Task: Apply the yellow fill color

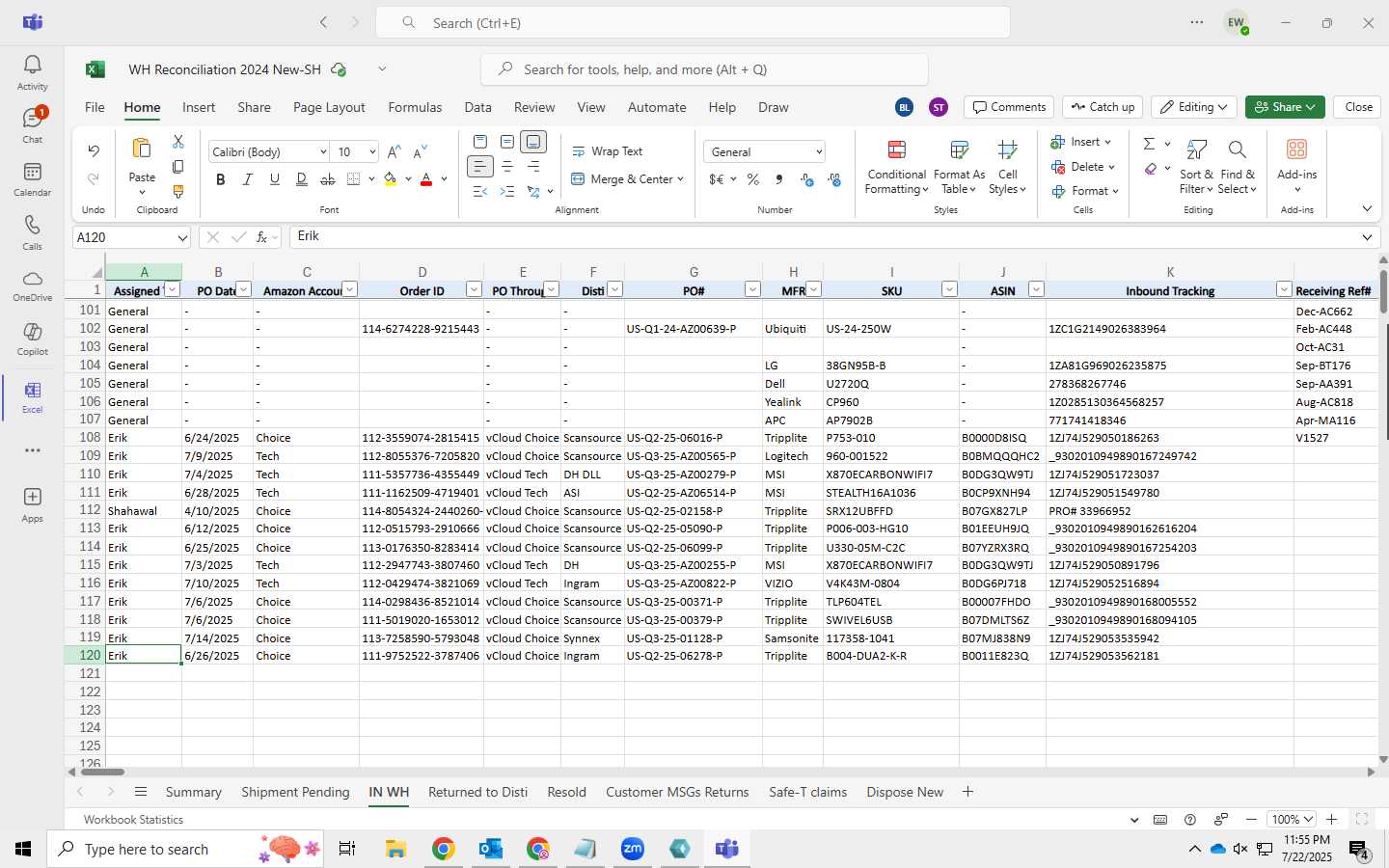Action: click(391, 179)
